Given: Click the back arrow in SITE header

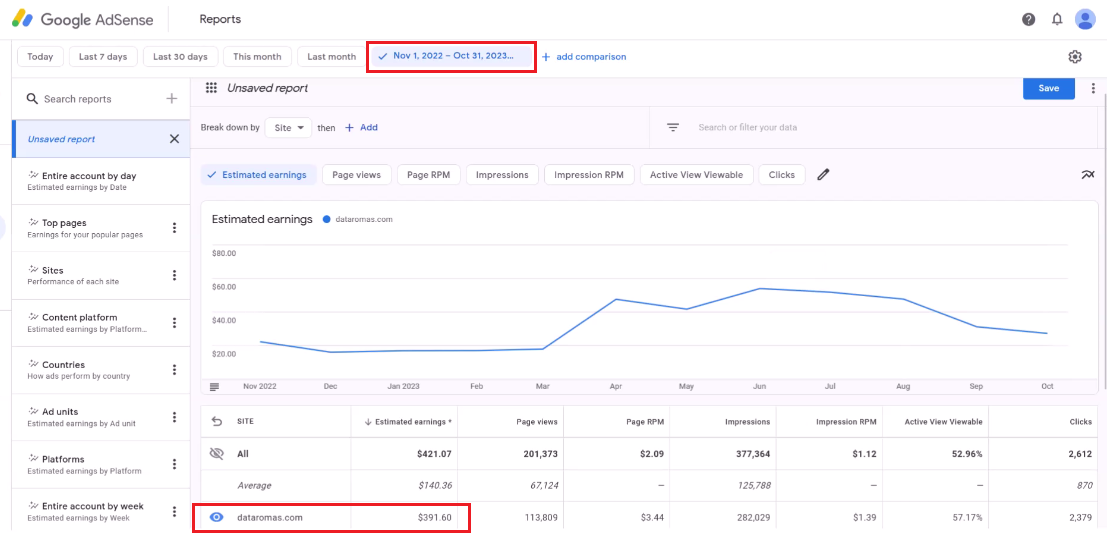Looking at the screenshot, I should tap(217, 421).
